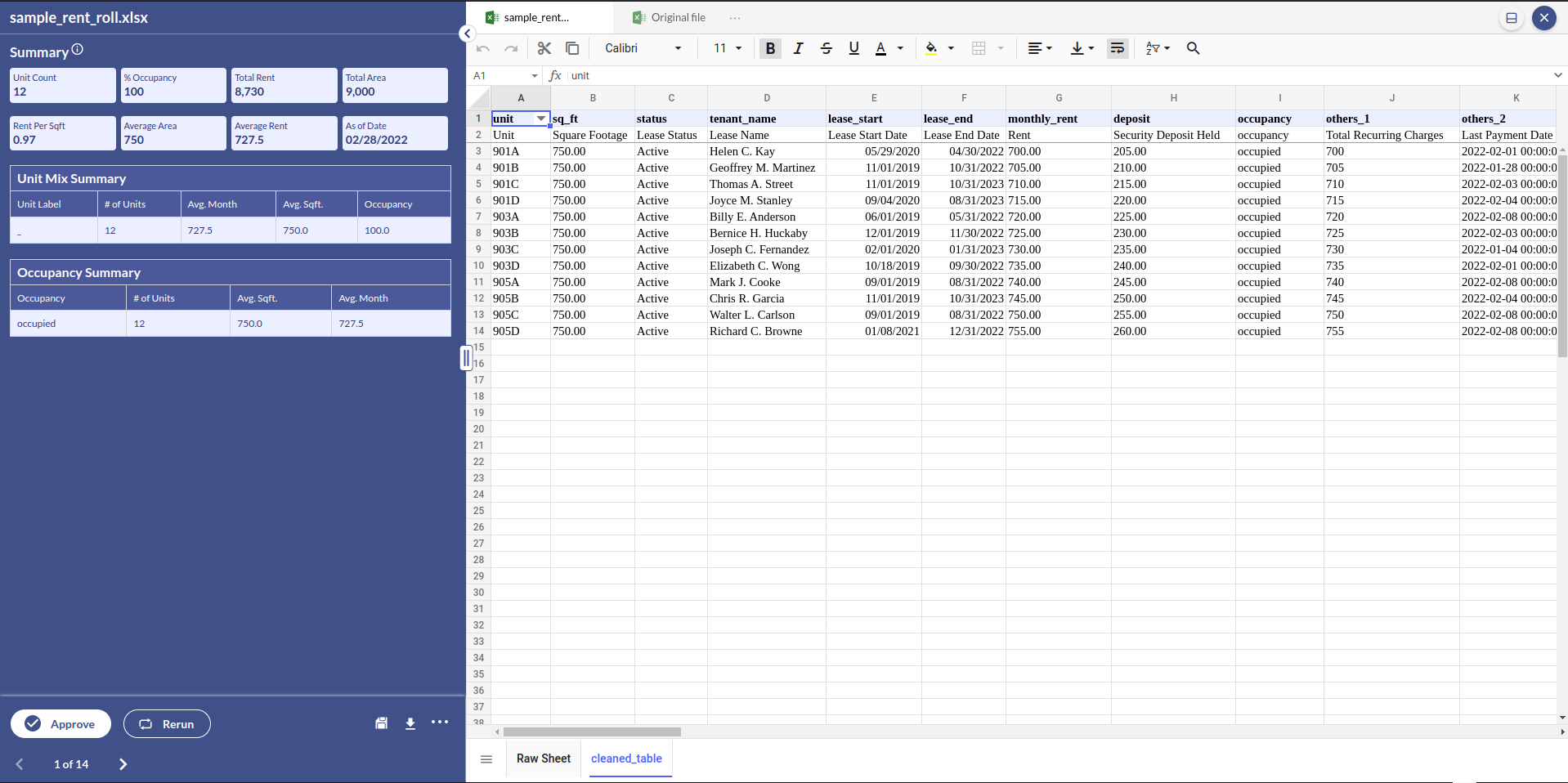Viewport: 1568px width, 783px height.
Task: Collapse the summary side panel
Action: pyautogui.click(x=467, y=34)
